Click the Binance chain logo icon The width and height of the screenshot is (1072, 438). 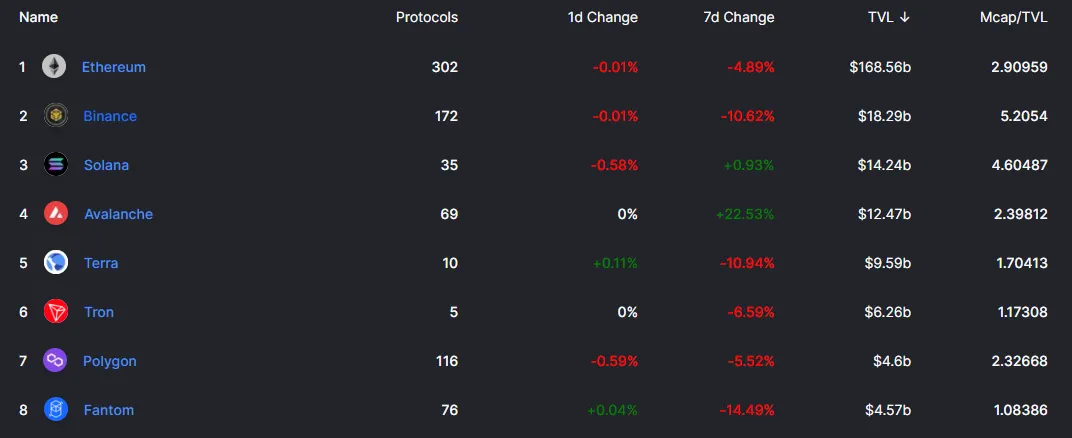[x=56, y=116]
